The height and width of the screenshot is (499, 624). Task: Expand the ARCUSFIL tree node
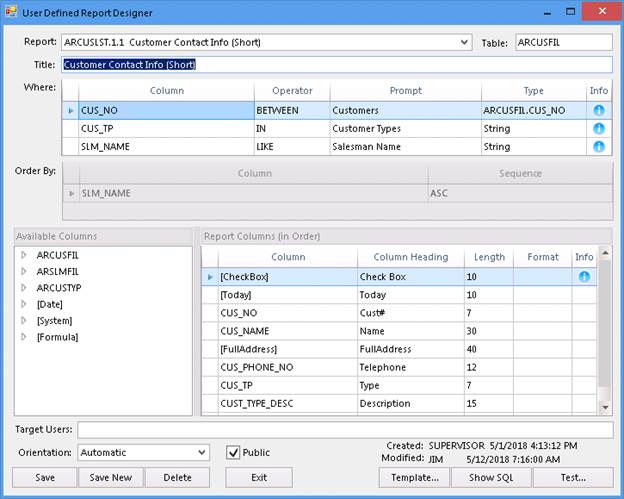23,255
